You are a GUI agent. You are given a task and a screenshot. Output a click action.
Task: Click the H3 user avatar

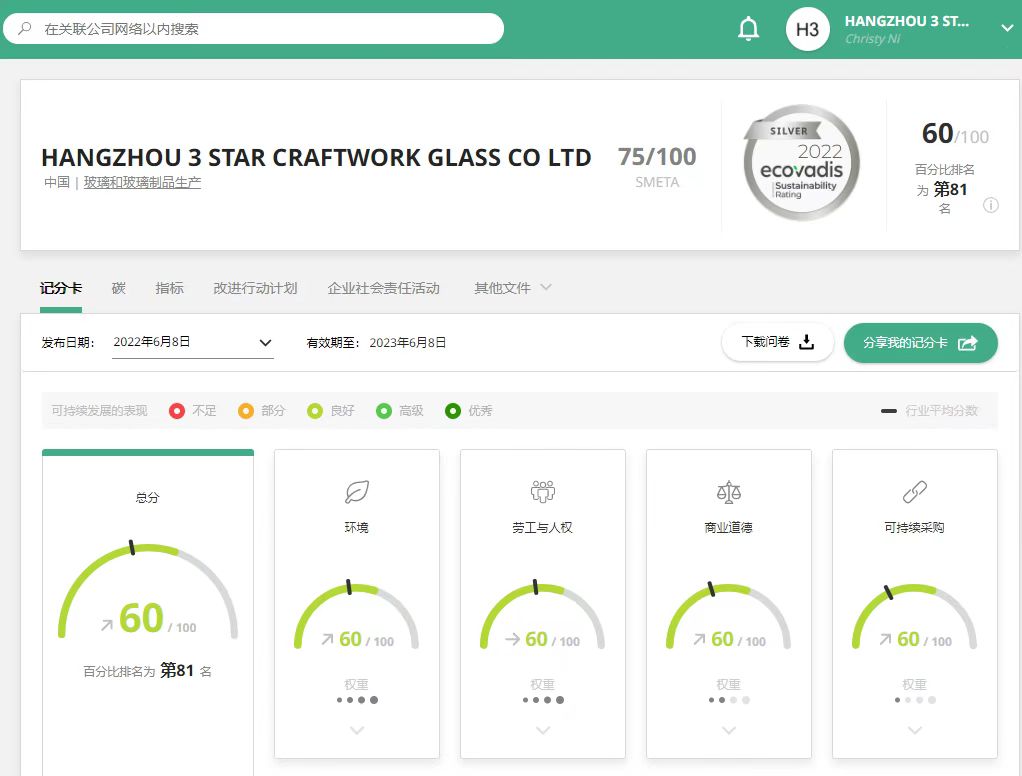[x=807, y=29]
